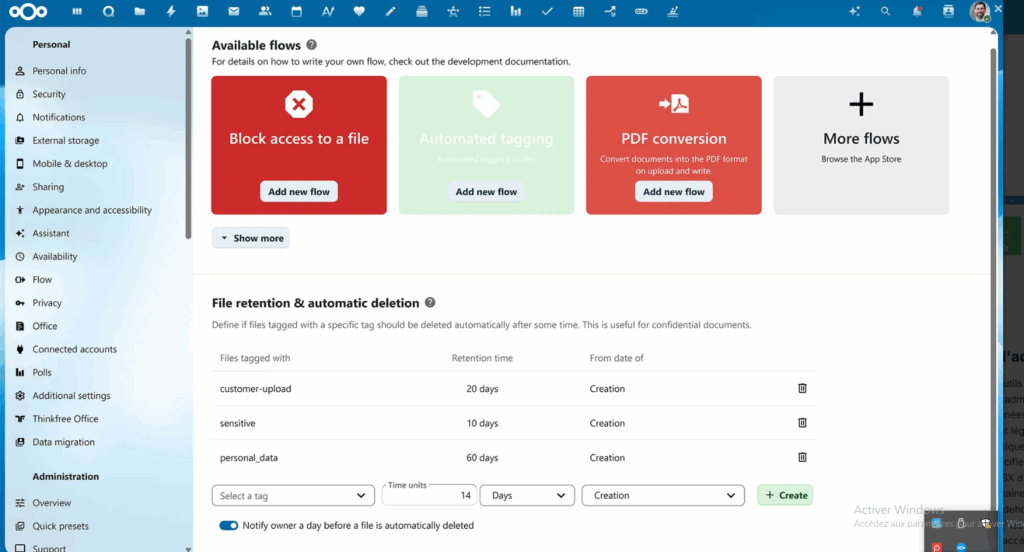Delete the customer-upload retention rule

(802, 388)
